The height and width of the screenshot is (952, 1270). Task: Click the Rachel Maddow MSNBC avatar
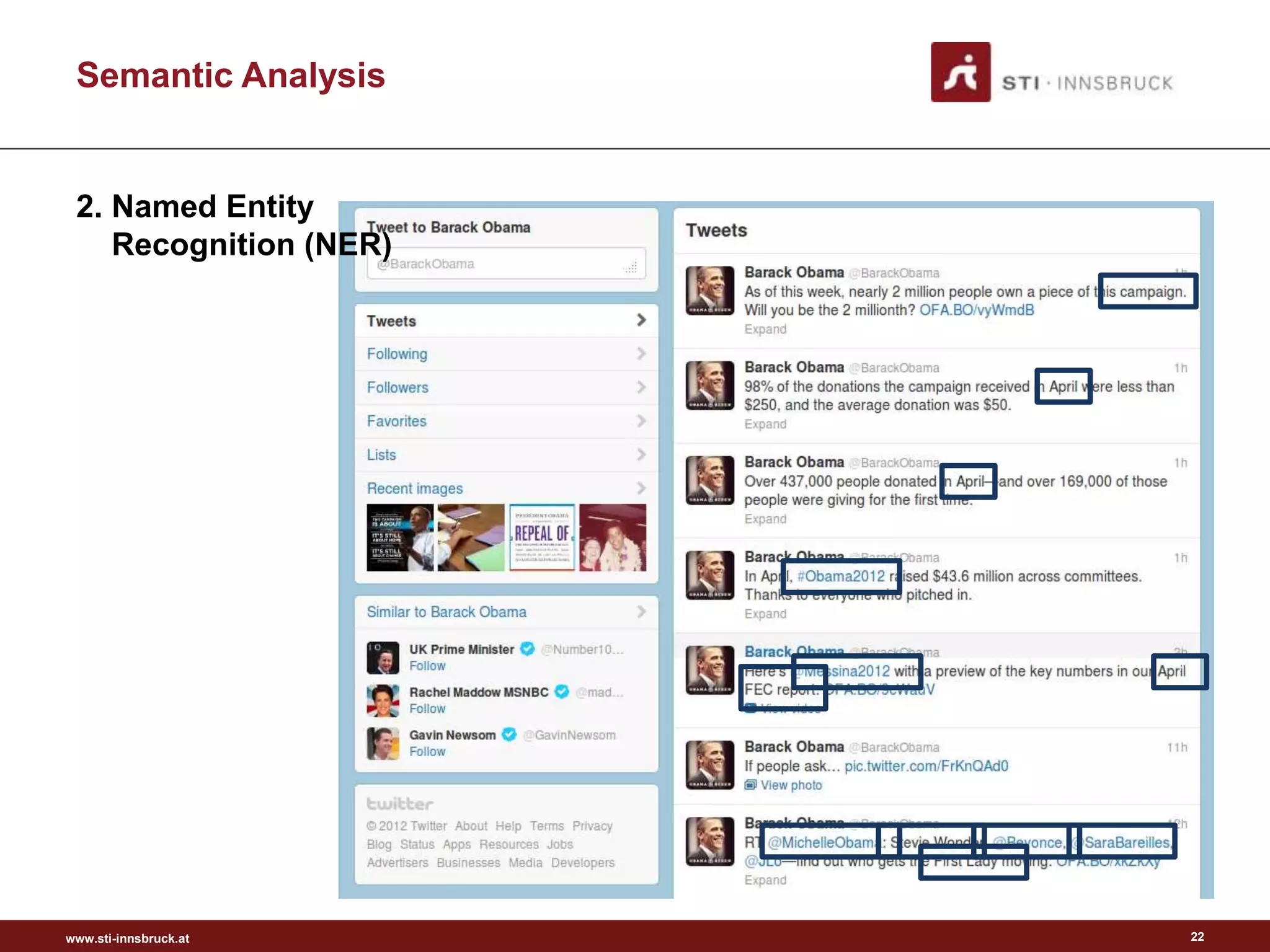tap(383, 700)
